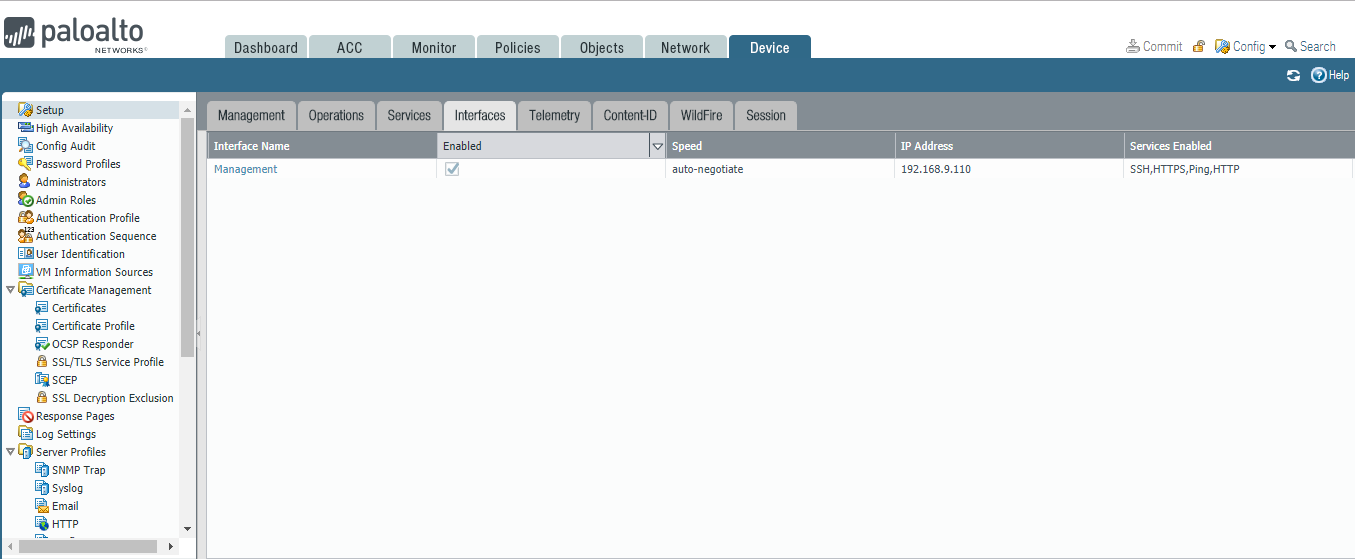Open the Help link

[x=1330, y=75]
